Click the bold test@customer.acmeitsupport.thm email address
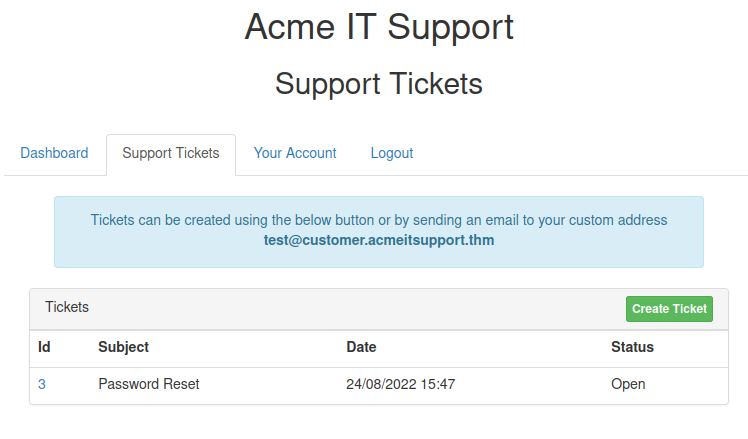748x439 pixels. click(x=379, y=241)
